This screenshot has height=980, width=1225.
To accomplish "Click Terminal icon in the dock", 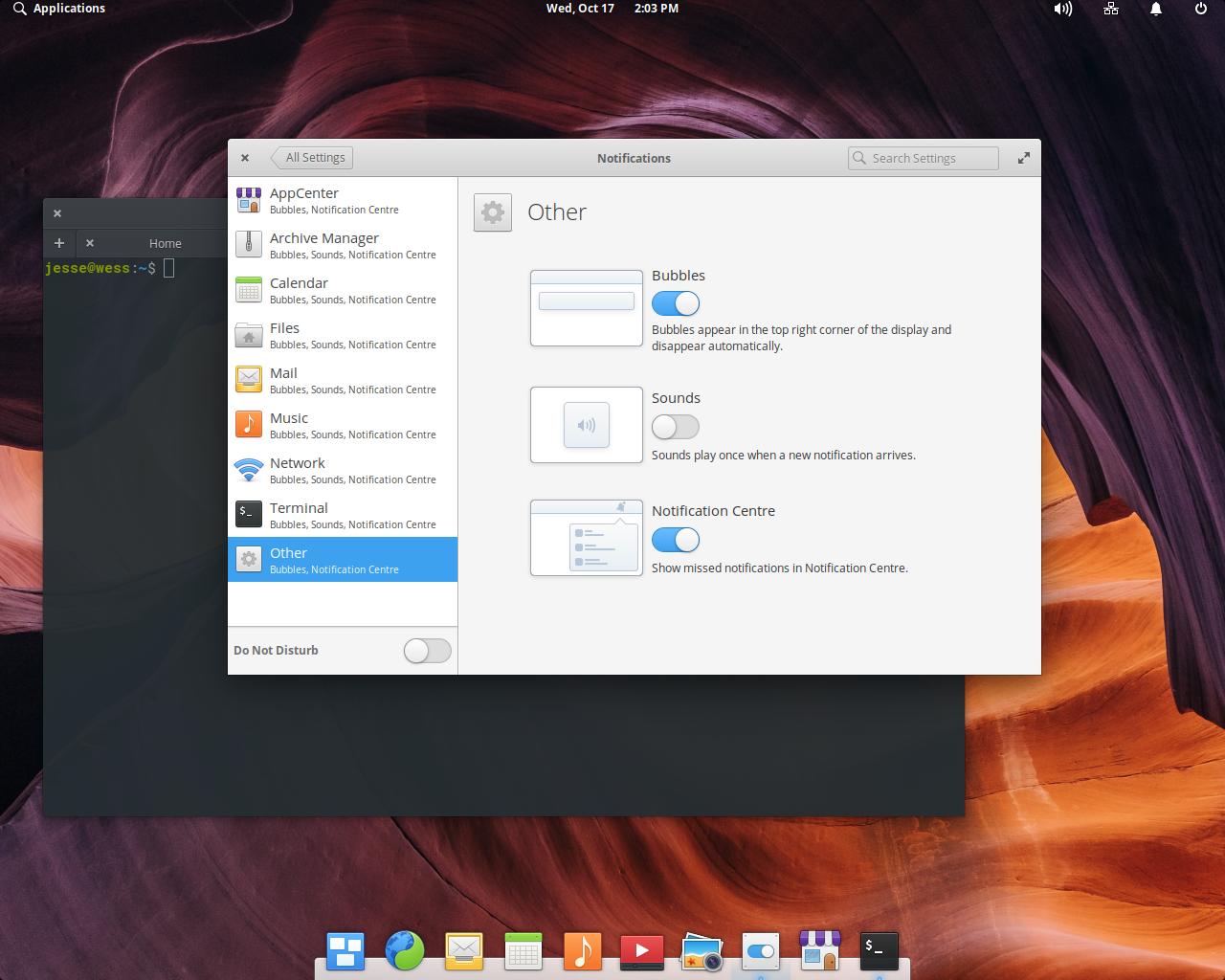I will (880, 951).
